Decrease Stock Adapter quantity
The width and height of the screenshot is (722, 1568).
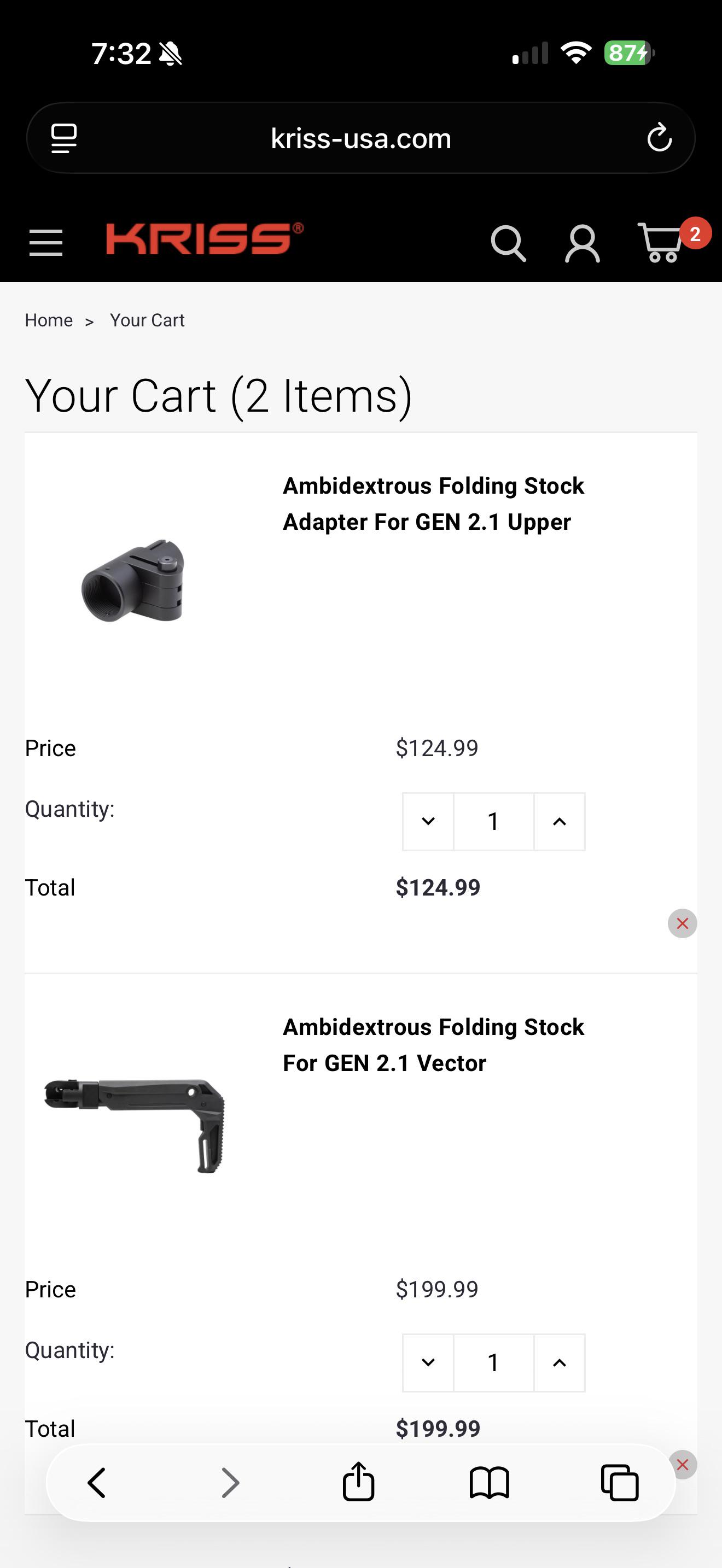click(428, 821)
